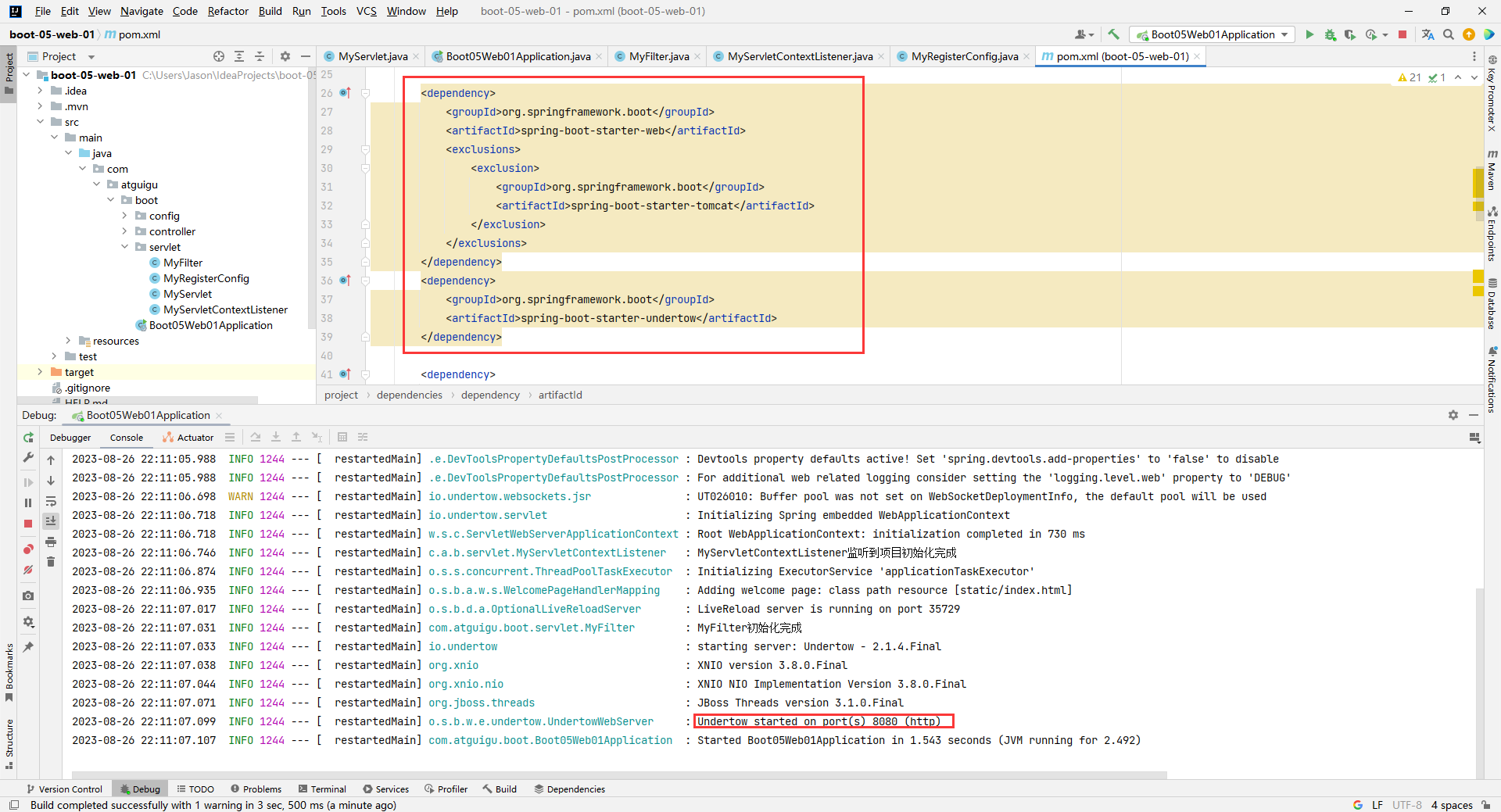
Task: Click the green Debug bug icon
Action: click(1330, 34)
